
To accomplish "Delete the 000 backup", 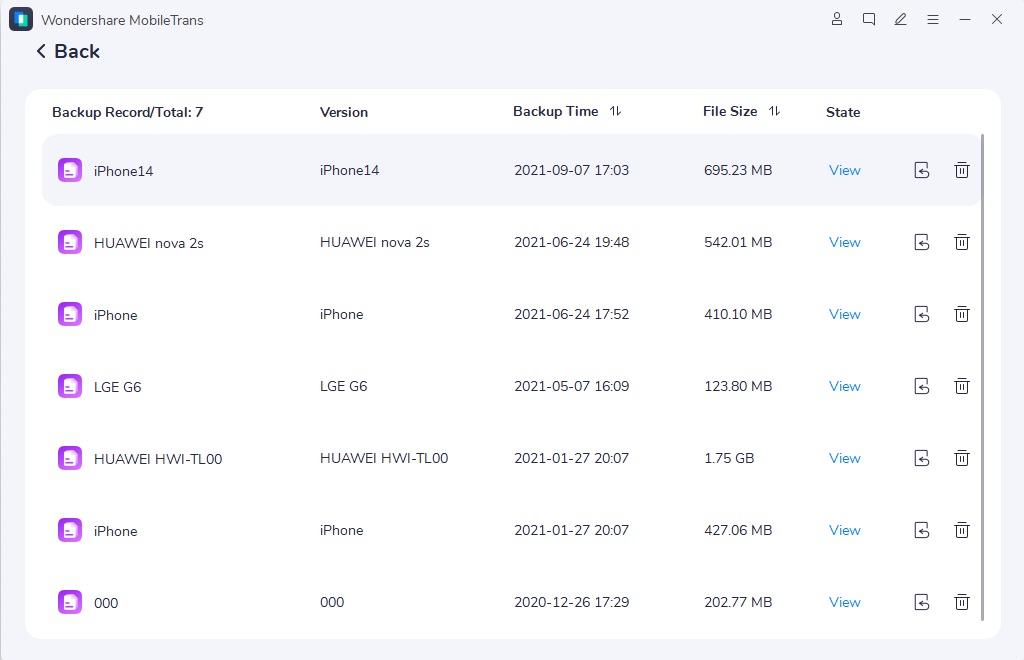I will click(x=961, y=602).
